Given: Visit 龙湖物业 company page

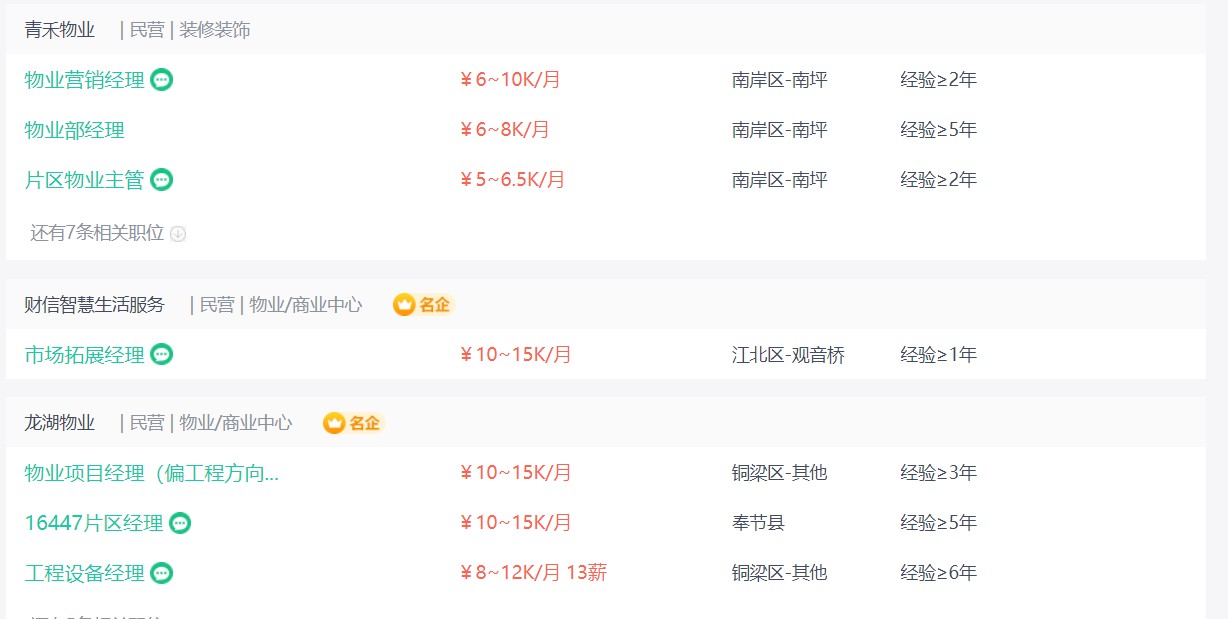Looking at the screenshot, I should tap(60, 423).
